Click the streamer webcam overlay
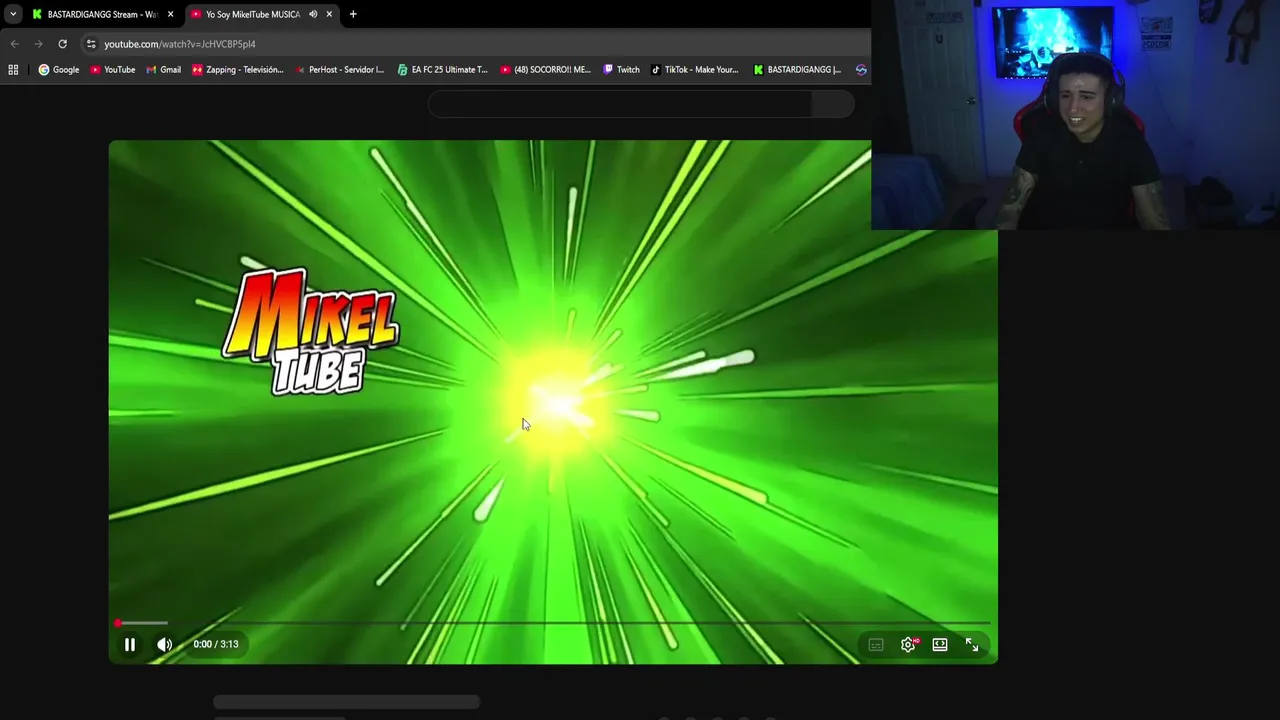Viewport: 1280px width, 720px height. click(x=1075, y=115)
